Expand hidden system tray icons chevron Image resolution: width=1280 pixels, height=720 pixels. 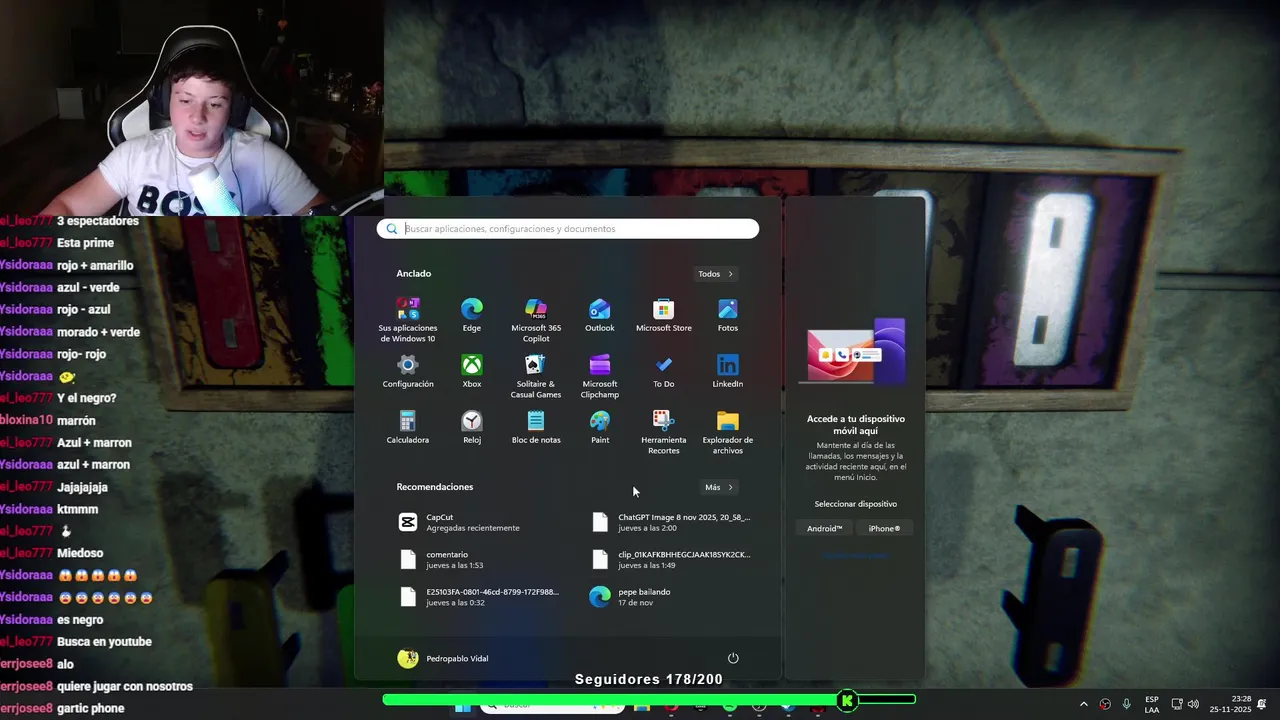1083,704
